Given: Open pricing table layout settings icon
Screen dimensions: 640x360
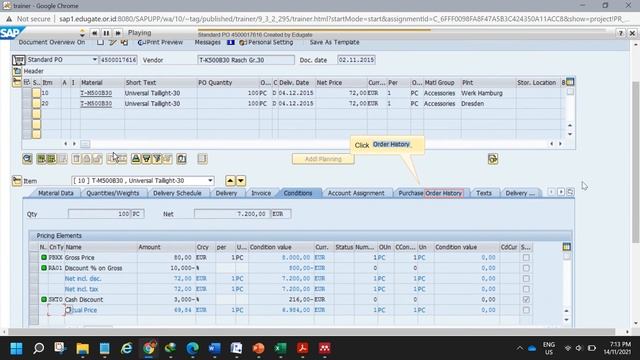Looking at the screenshot, I should click(567, 247).
